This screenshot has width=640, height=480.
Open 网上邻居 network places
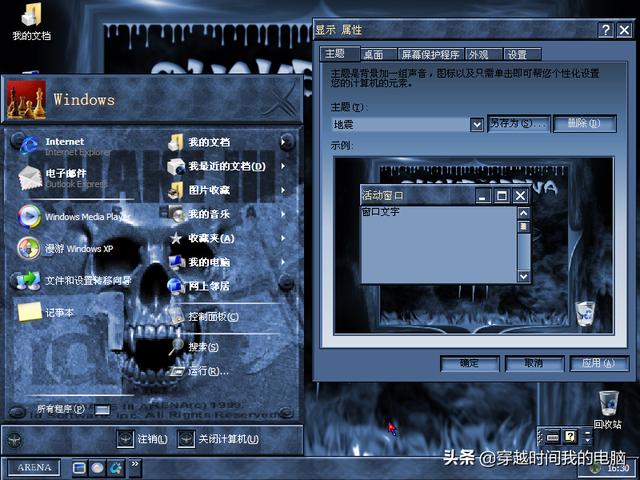[200, 286]
